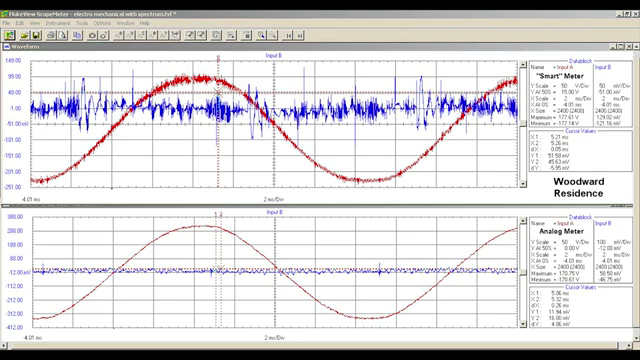Jump to last record with skip-forward icon
The width and height of the screenshot is (640, 360).
[300, 36]
